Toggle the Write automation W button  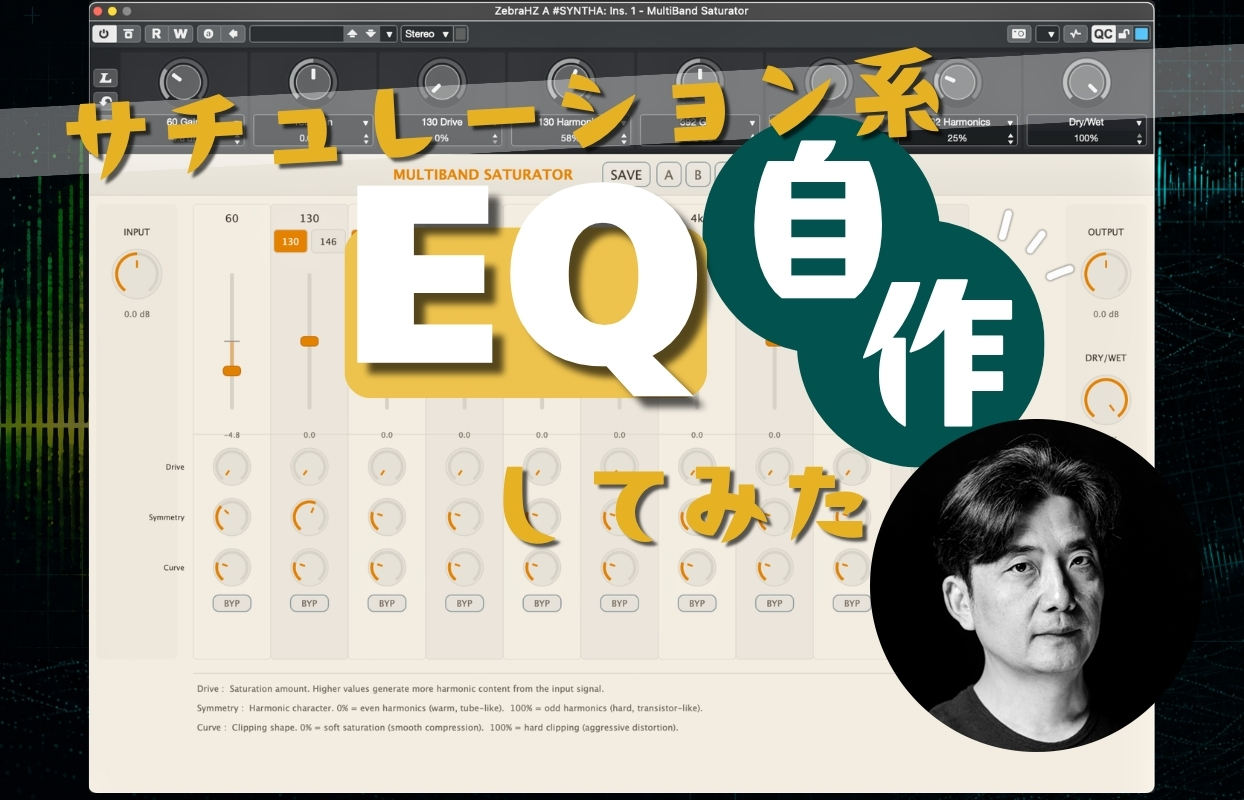click(180, 34)
